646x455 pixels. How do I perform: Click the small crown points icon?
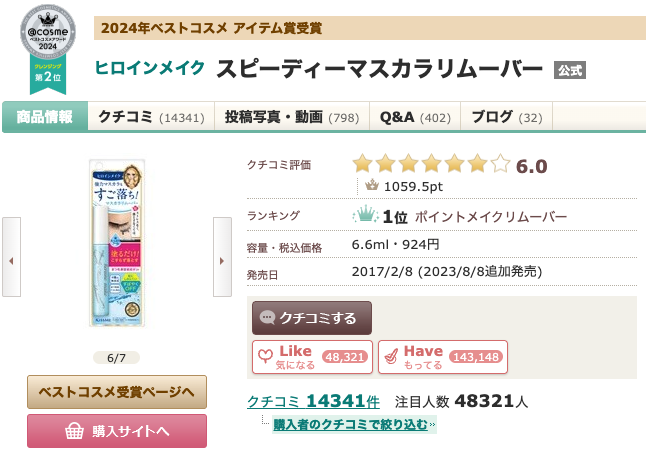[372, 185]
